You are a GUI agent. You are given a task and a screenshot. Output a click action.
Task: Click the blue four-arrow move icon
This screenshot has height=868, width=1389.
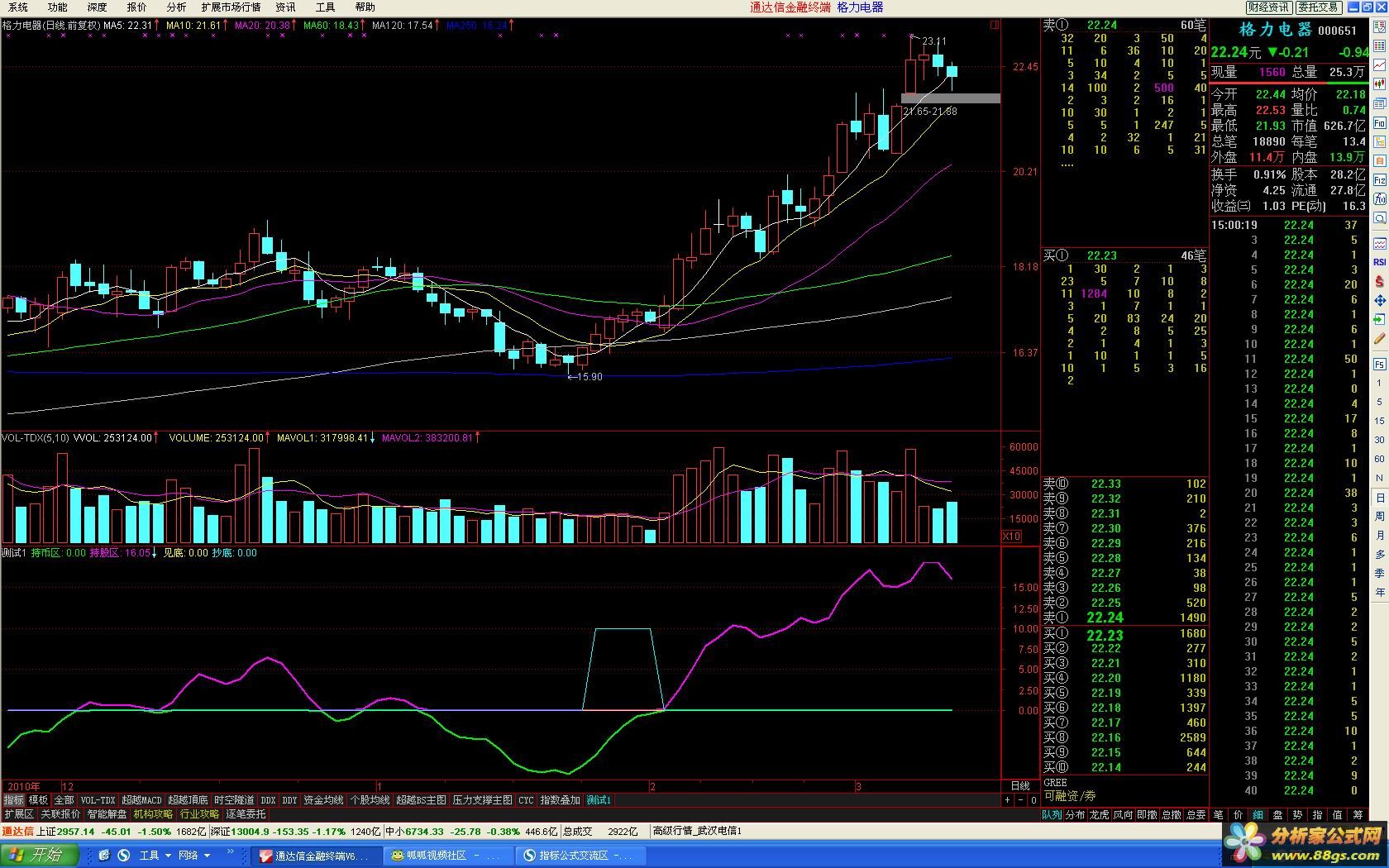click(x=1379, y=300)
